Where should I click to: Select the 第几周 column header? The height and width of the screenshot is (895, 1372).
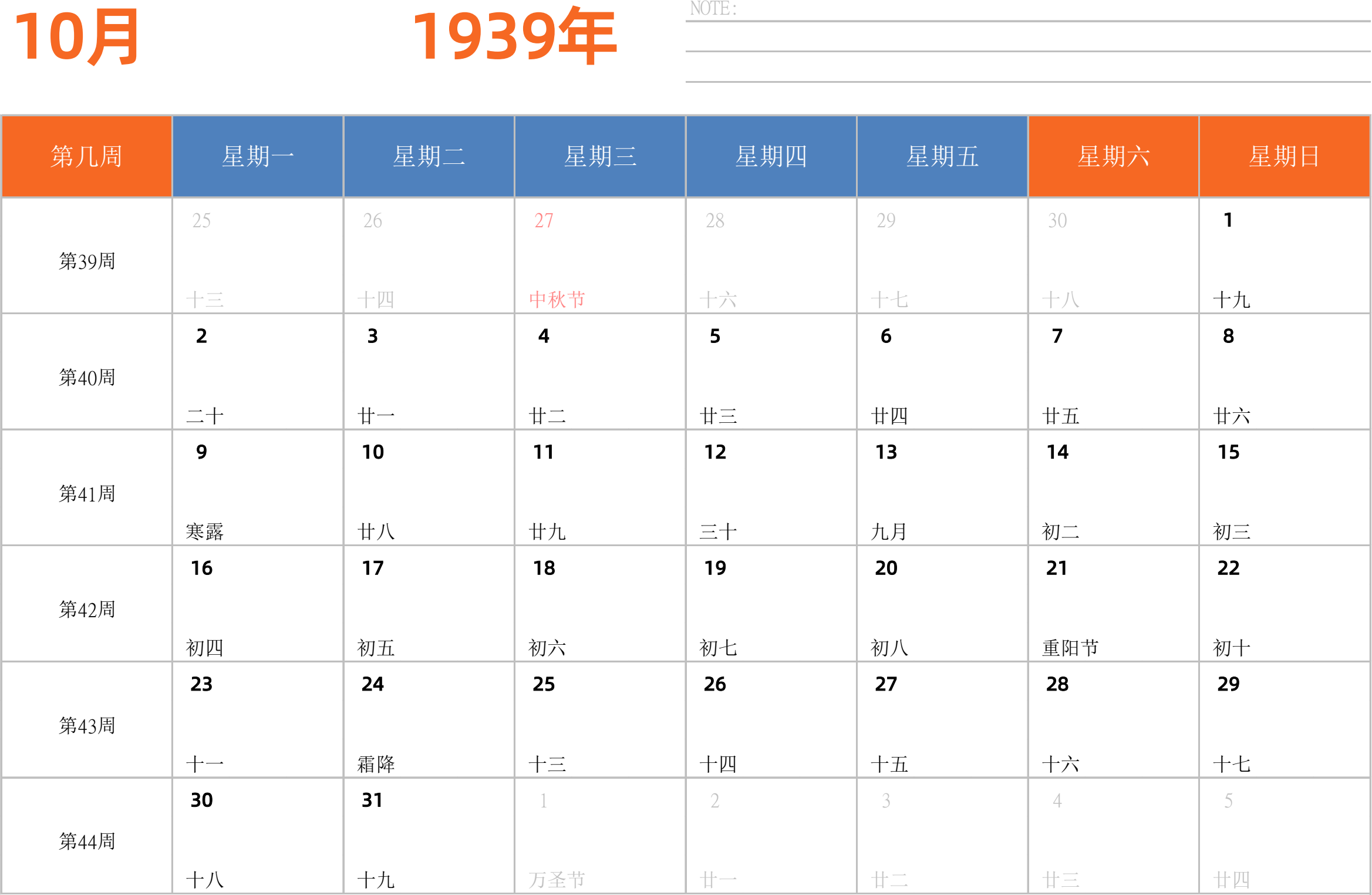[87, 156]
